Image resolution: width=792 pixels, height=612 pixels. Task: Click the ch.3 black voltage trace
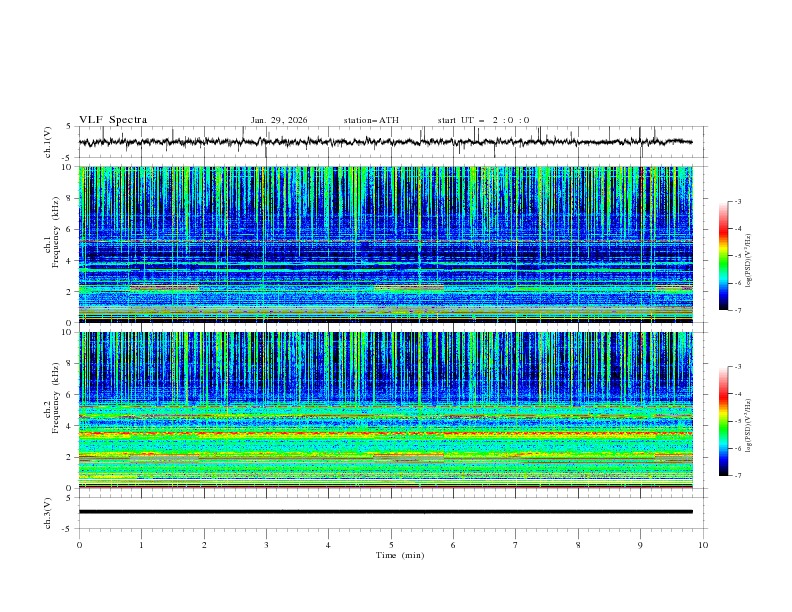tap(385, 512)
